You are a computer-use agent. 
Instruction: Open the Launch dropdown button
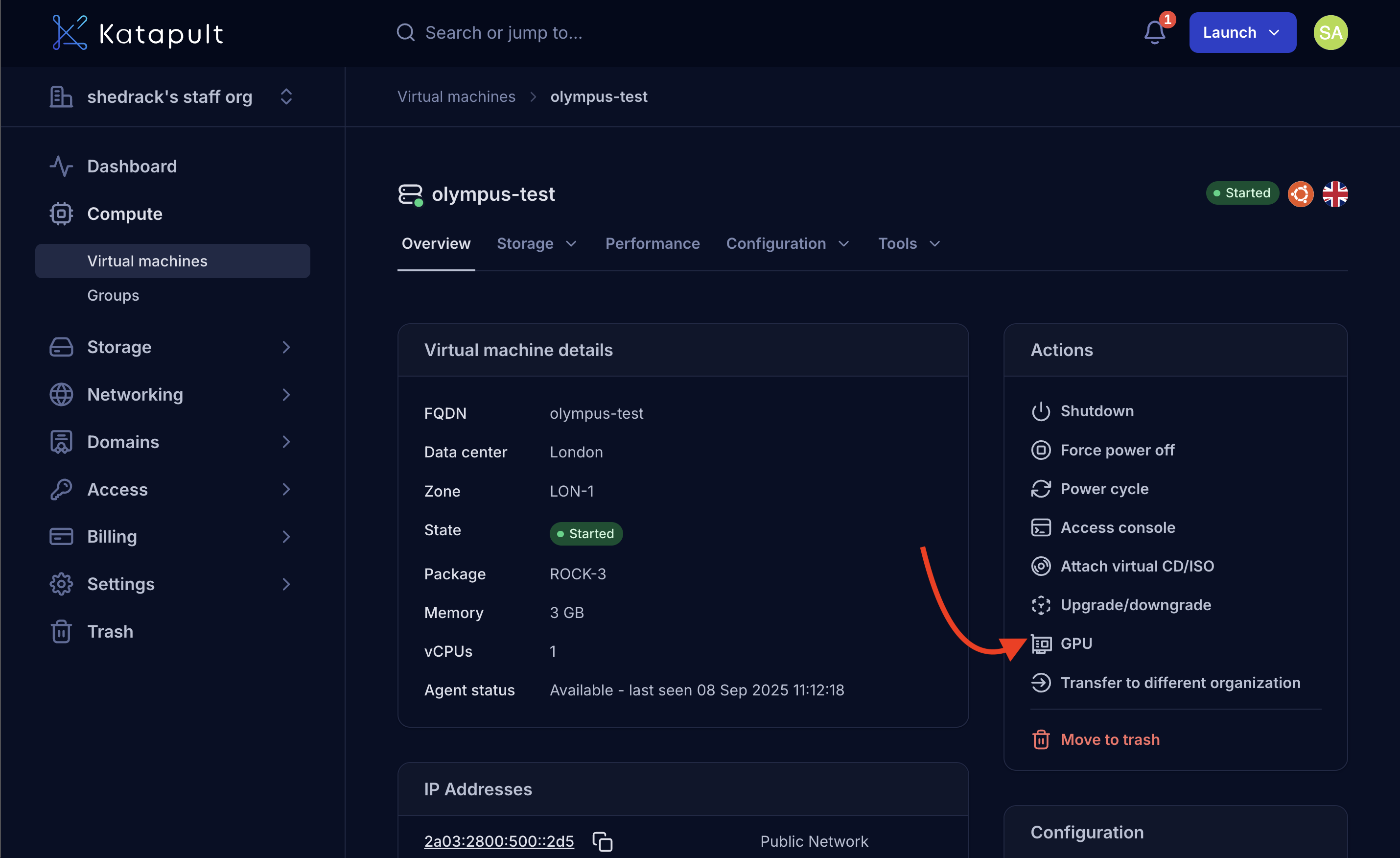coord(1242,32)
